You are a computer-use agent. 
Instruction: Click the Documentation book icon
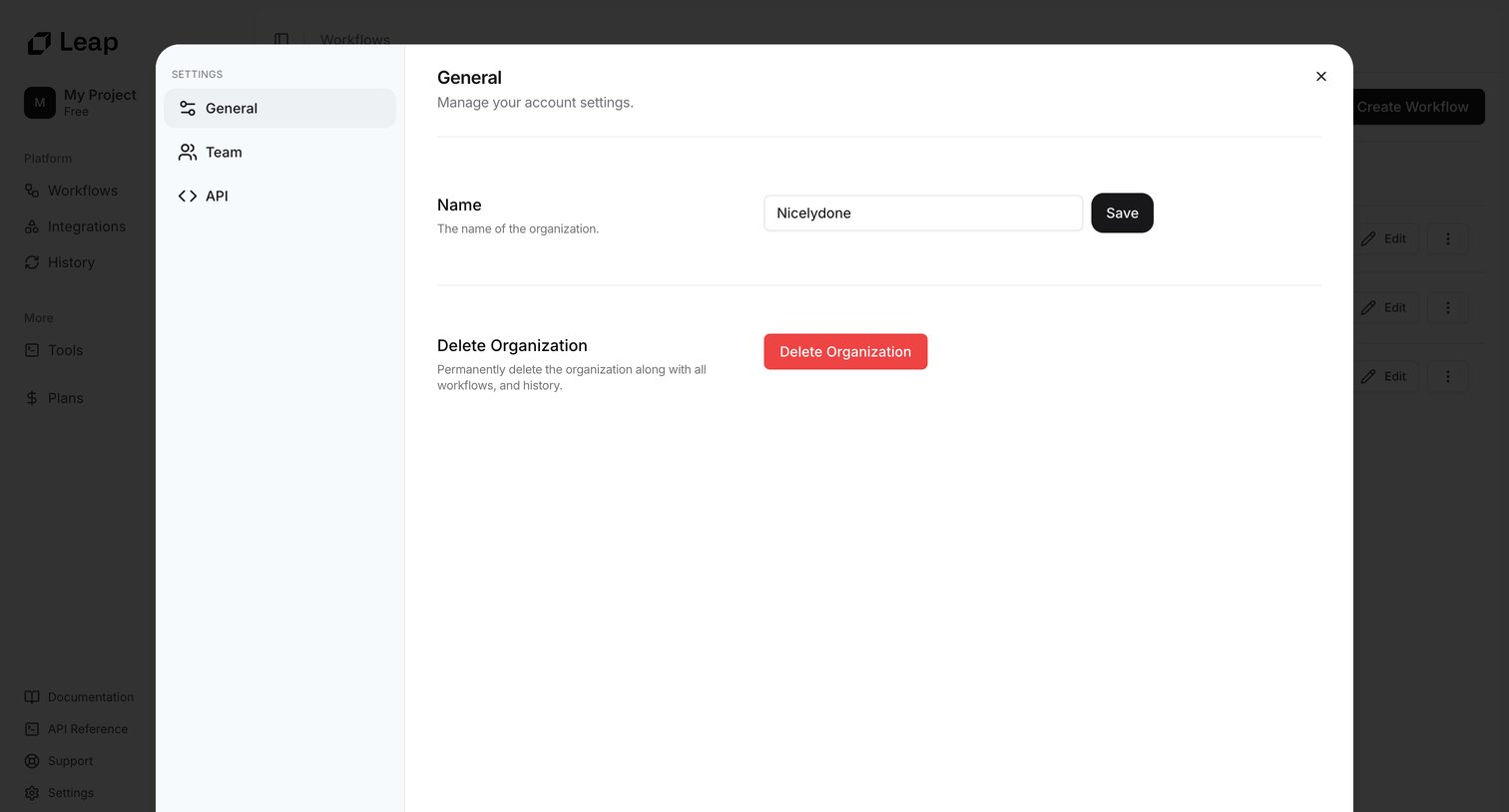[x=32, y=697]
